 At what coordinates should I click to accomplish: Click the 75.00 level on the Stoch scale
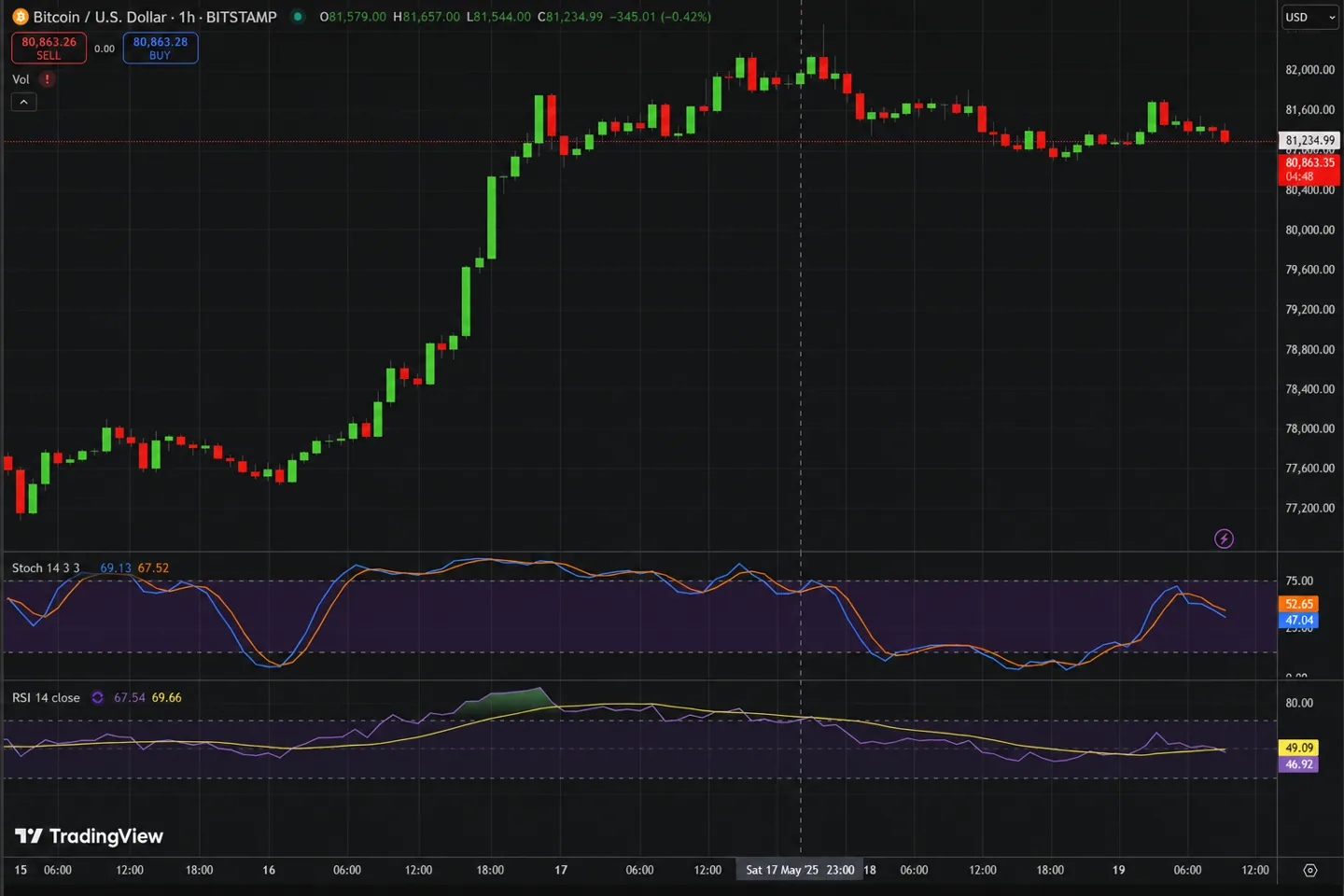click(1299, 581)
